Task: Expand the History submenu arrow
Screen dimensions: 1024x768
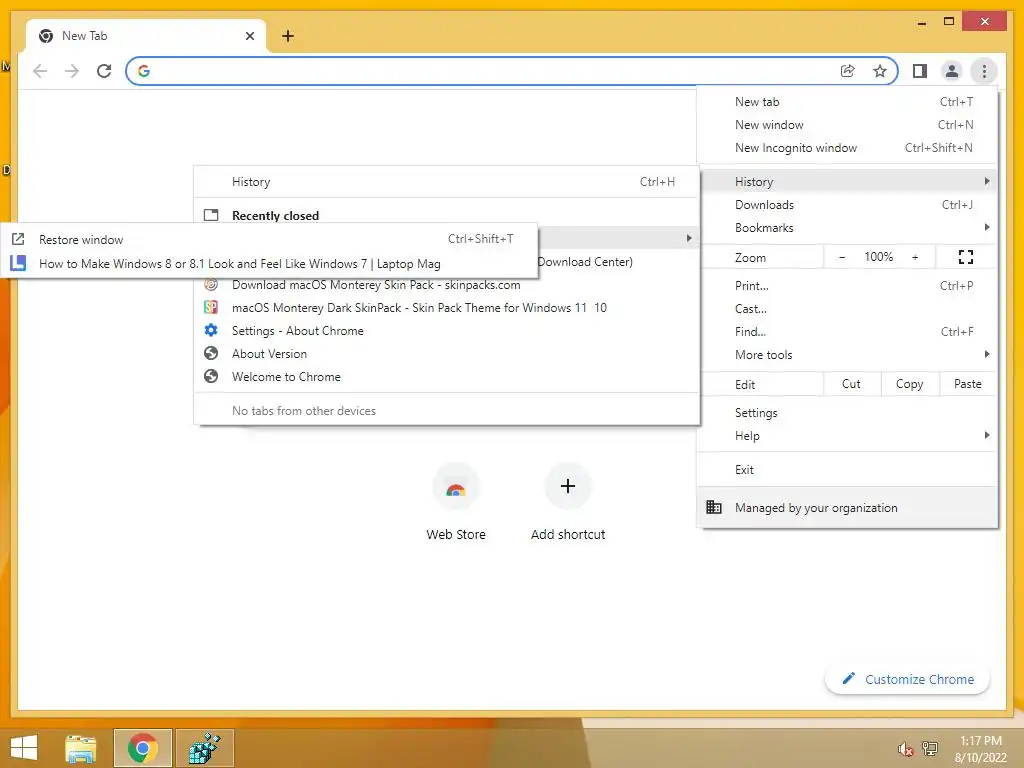Action: pos(987,181)
